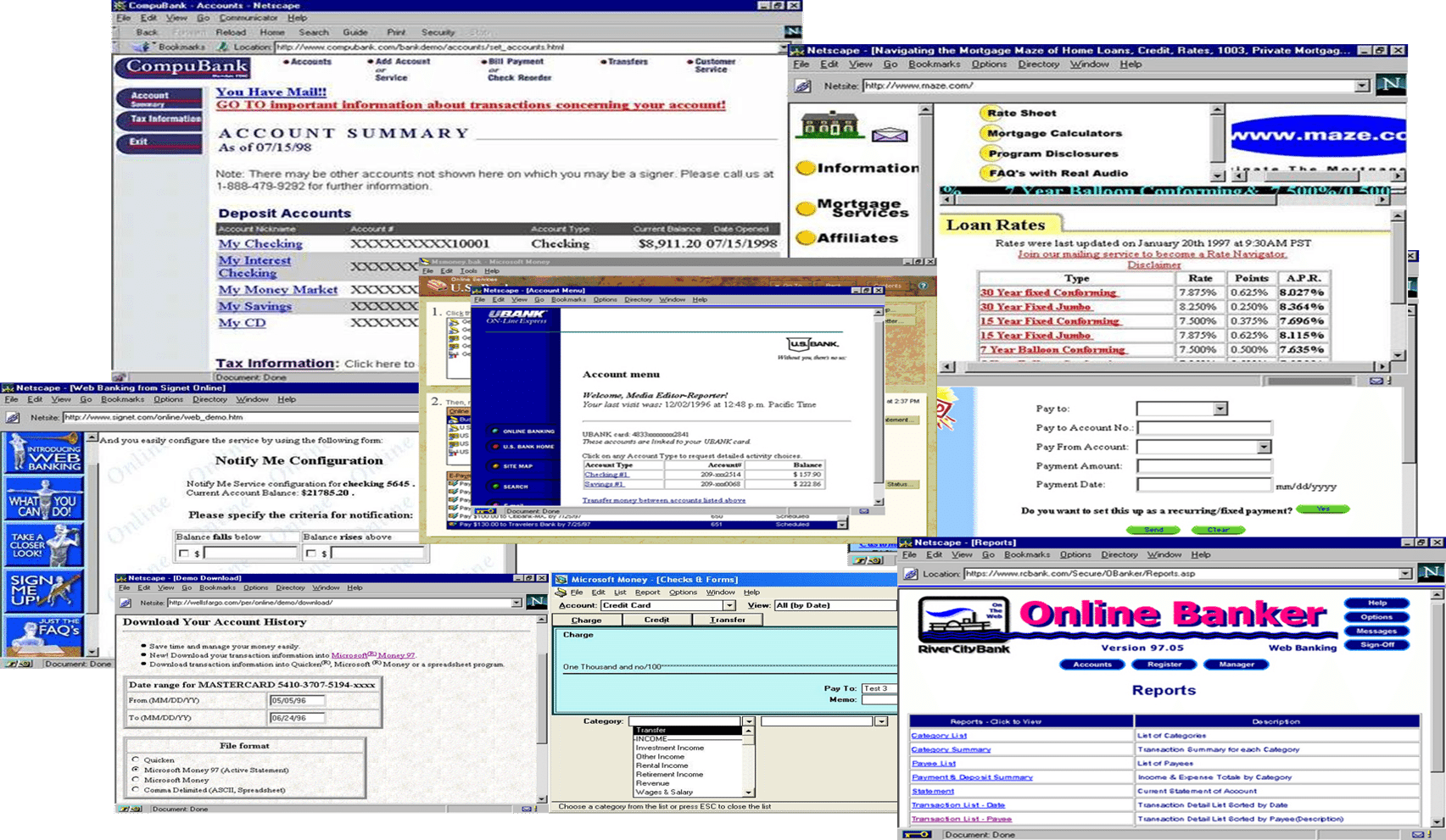Click the From date field showing 05/05/96

coord(297,701)
